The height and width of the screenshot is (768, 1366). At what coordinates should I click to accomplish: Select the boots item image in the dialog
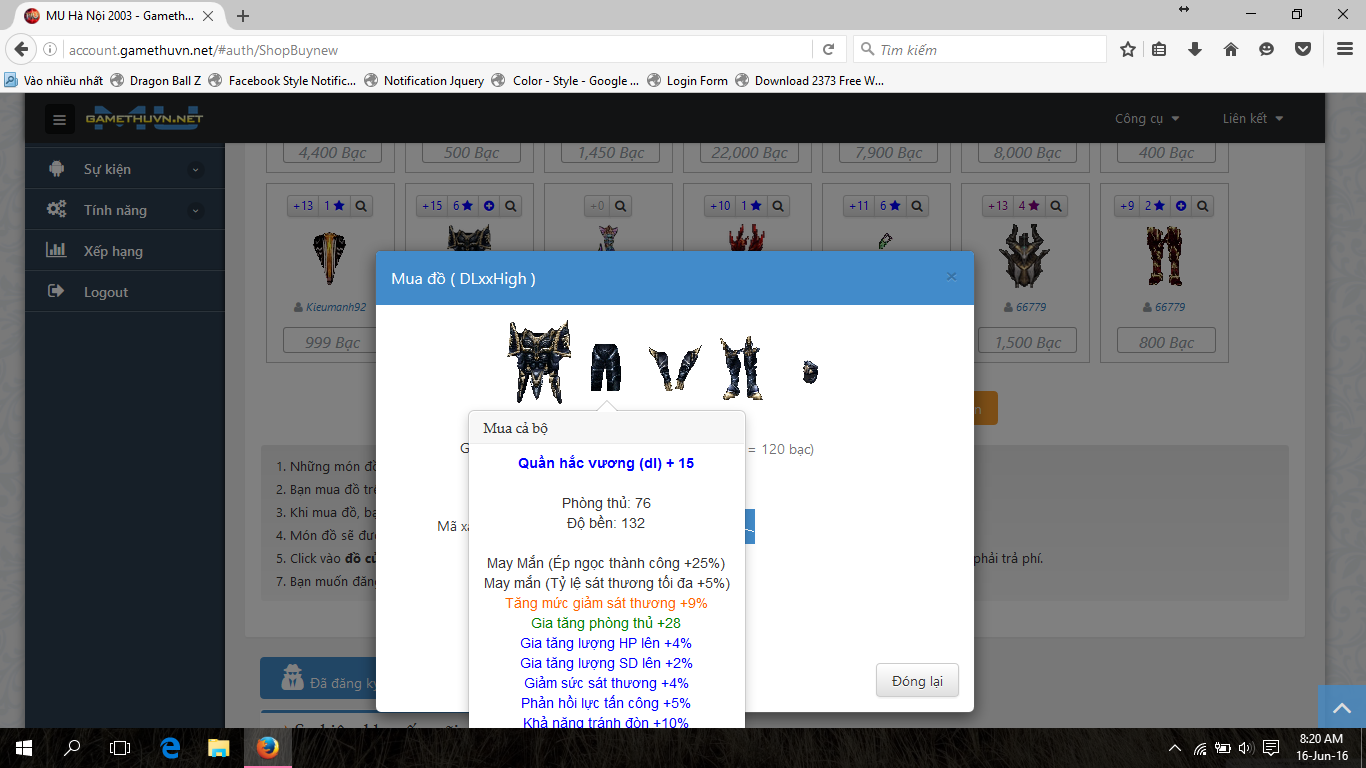click(x=741, y=368)
